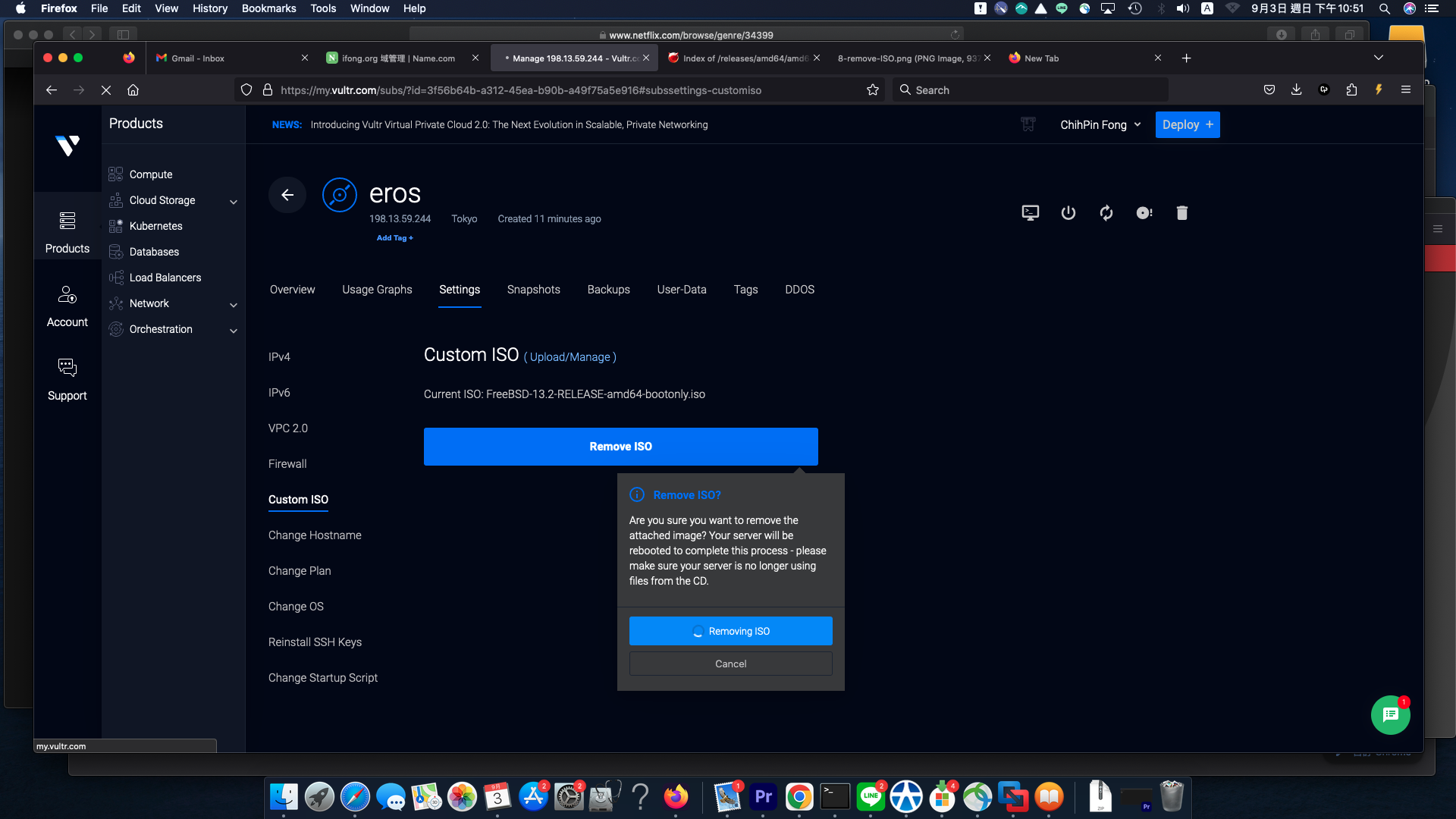Expand the Network submenu chevron
The height and width of the screenshot is (819, 1456).
click(x=234, y=304)
